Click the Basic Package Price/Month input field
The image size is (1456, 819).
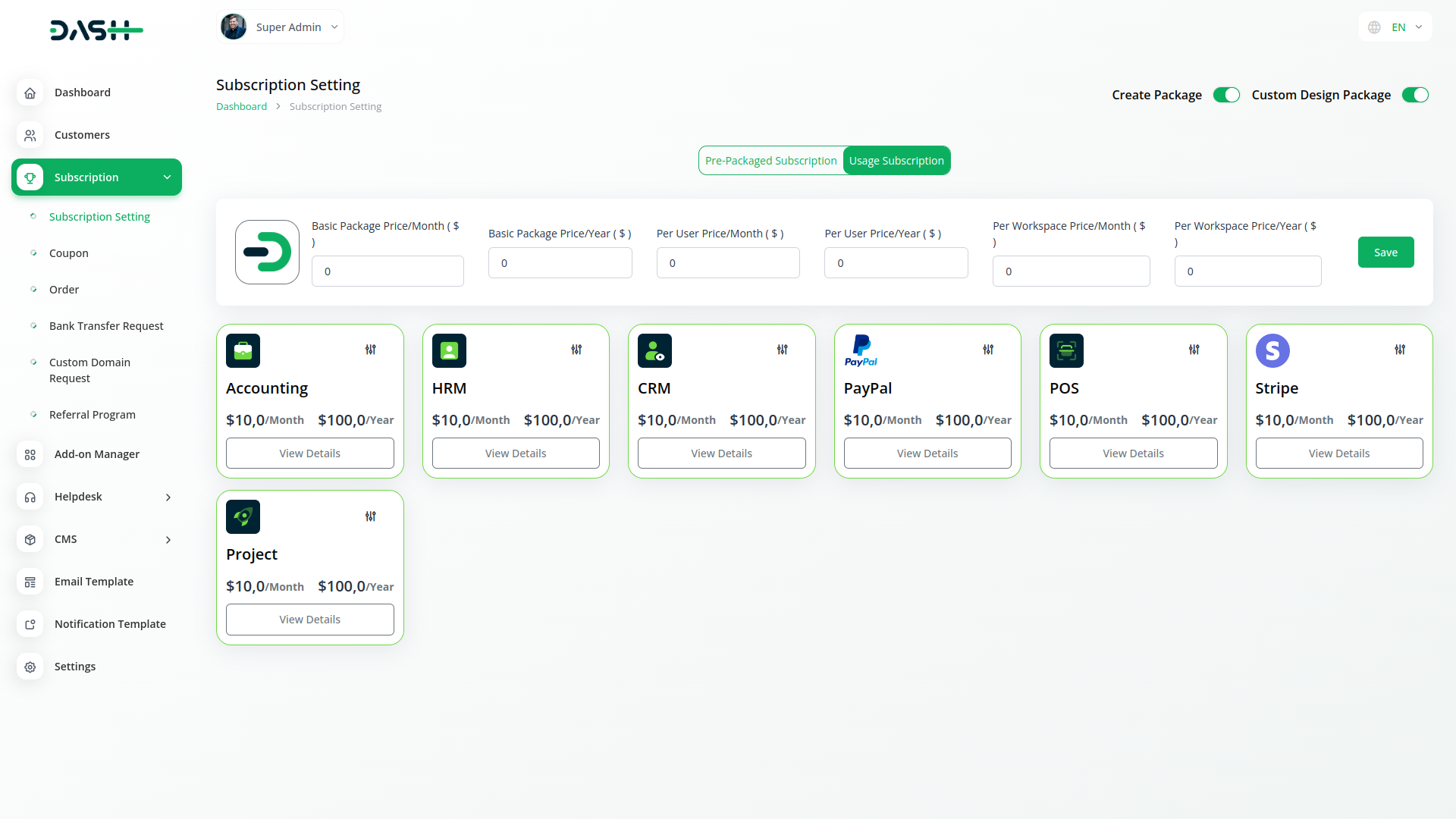pos(388,271)
